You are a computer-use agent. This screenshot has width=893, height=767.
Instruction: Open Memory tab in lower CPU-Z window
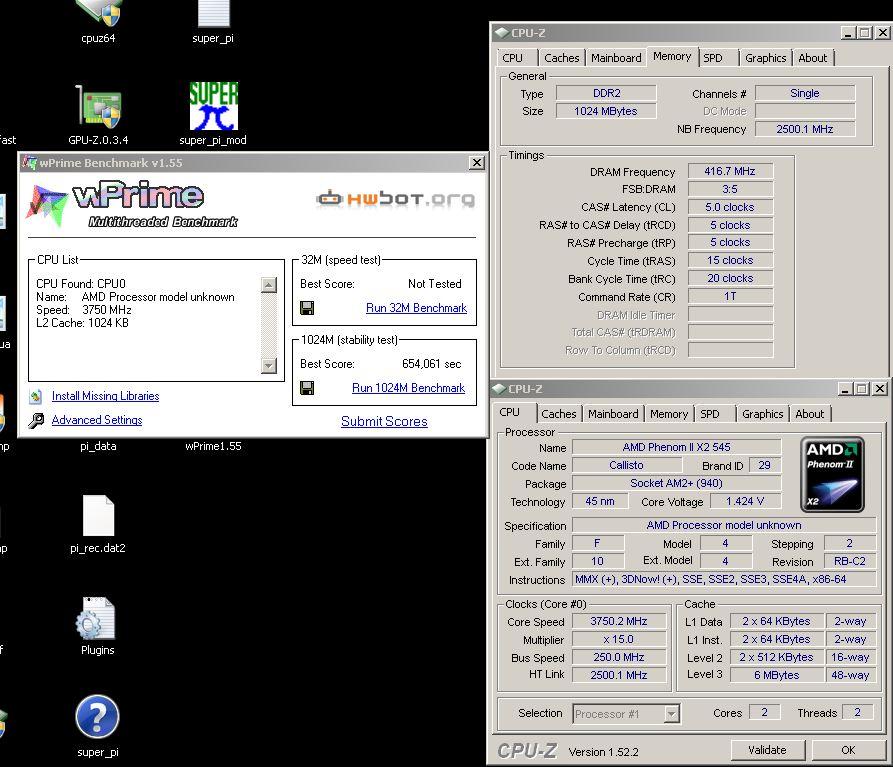point(669,414)
